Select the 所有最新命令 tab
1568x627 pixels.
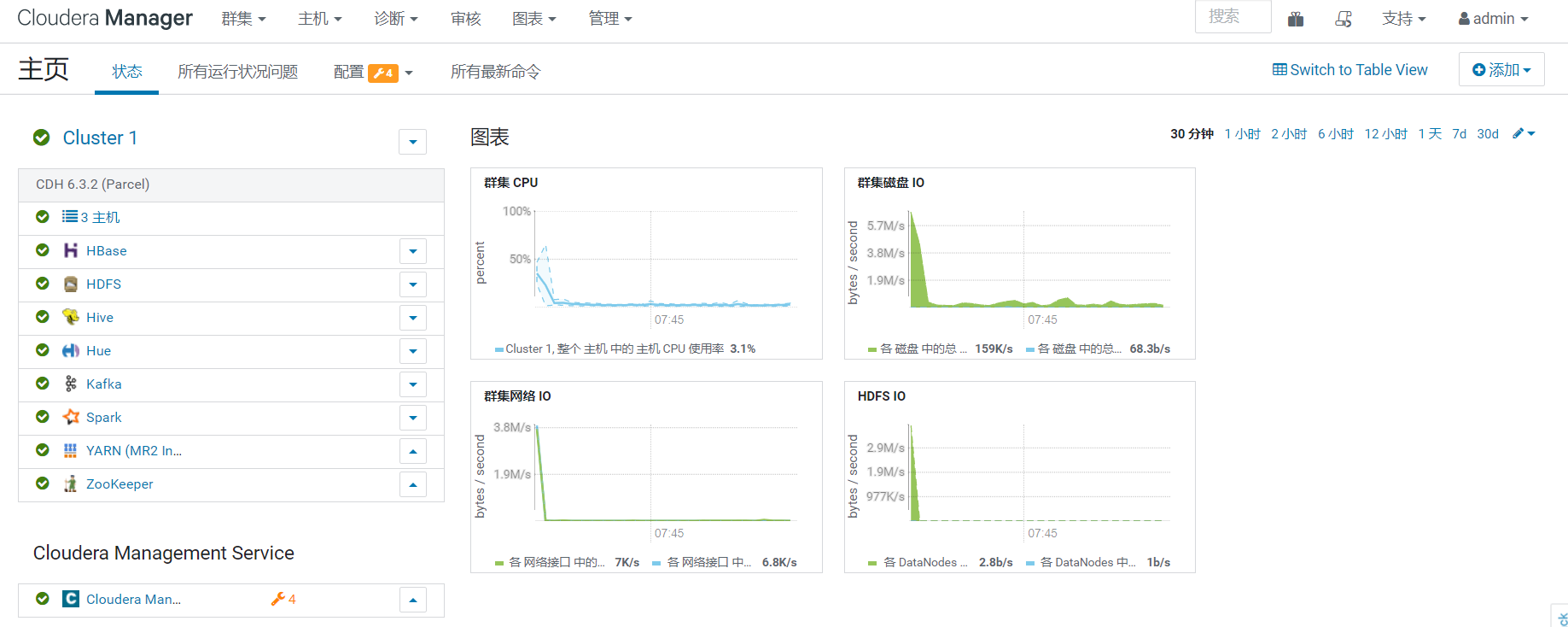coord(496,72)
